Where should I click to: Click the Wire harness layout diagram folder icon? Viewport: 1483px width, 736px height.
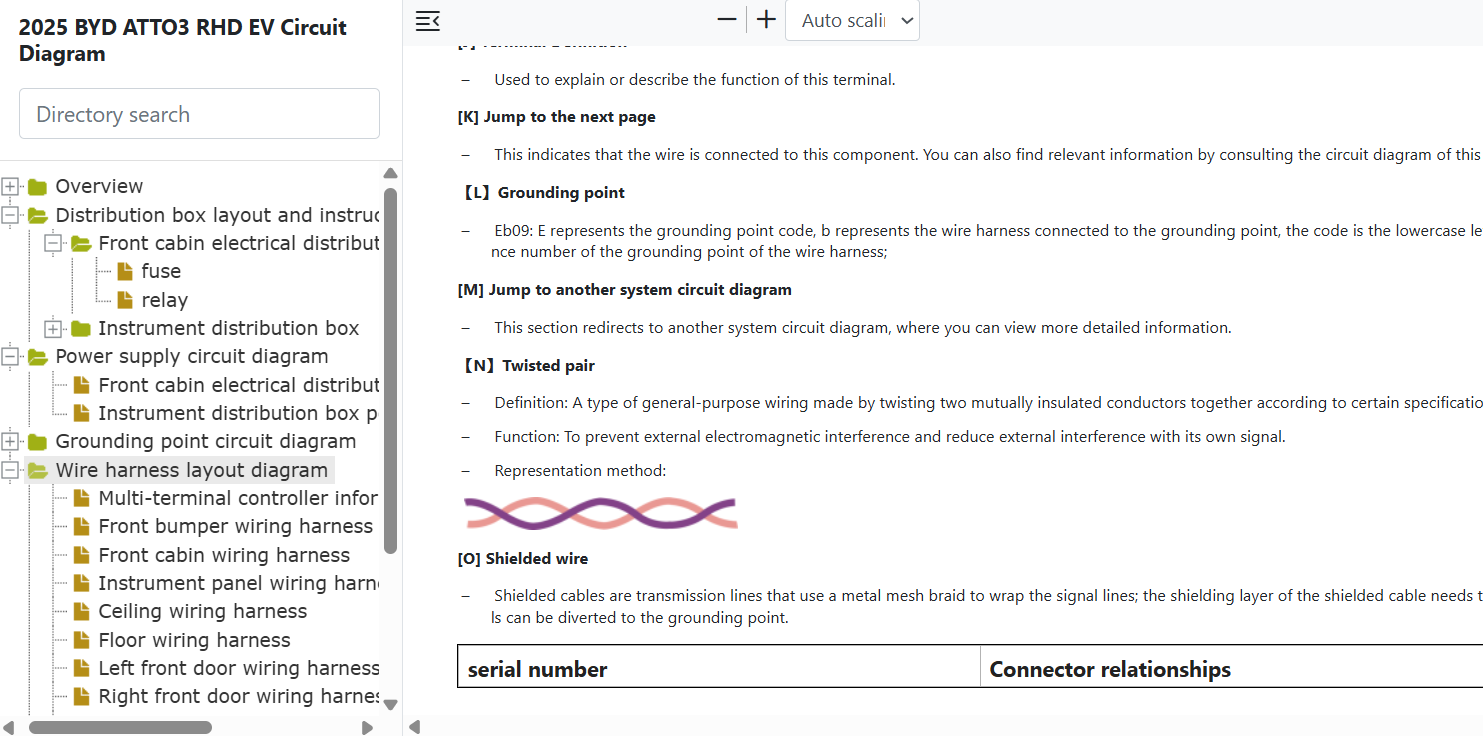[37, 470]
